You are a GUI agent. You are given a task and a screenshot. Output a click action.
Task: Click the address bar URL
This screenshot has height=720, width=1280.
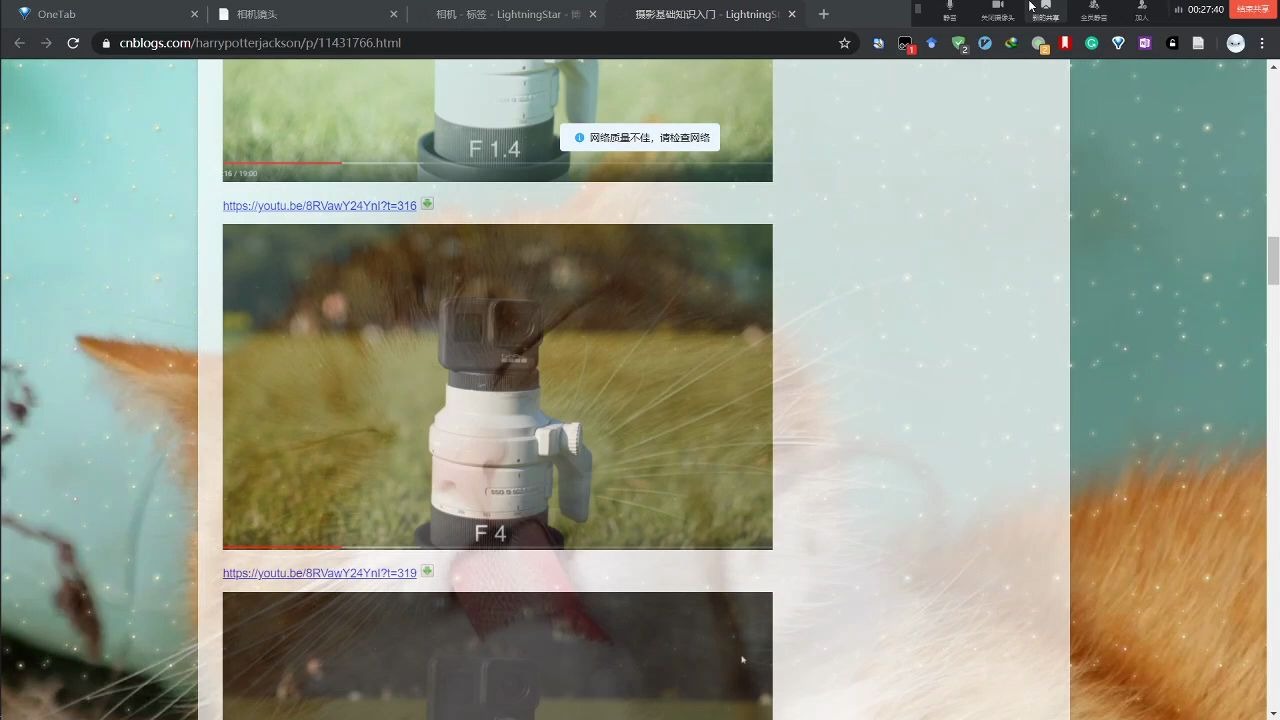[260, 43]
